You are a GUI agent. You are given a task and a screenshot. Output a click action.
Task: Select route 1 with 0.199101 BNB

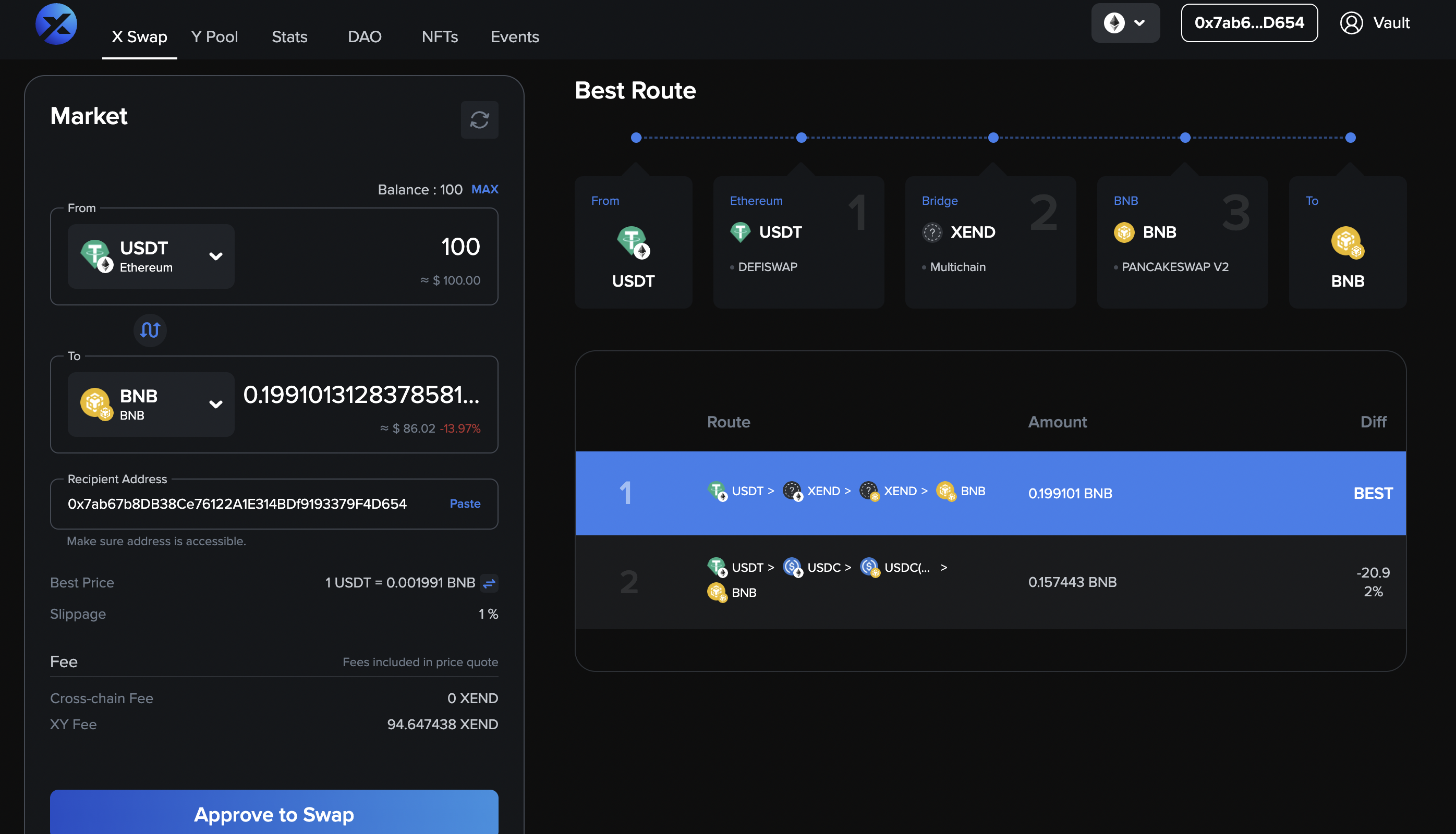[x=990, y=493]
